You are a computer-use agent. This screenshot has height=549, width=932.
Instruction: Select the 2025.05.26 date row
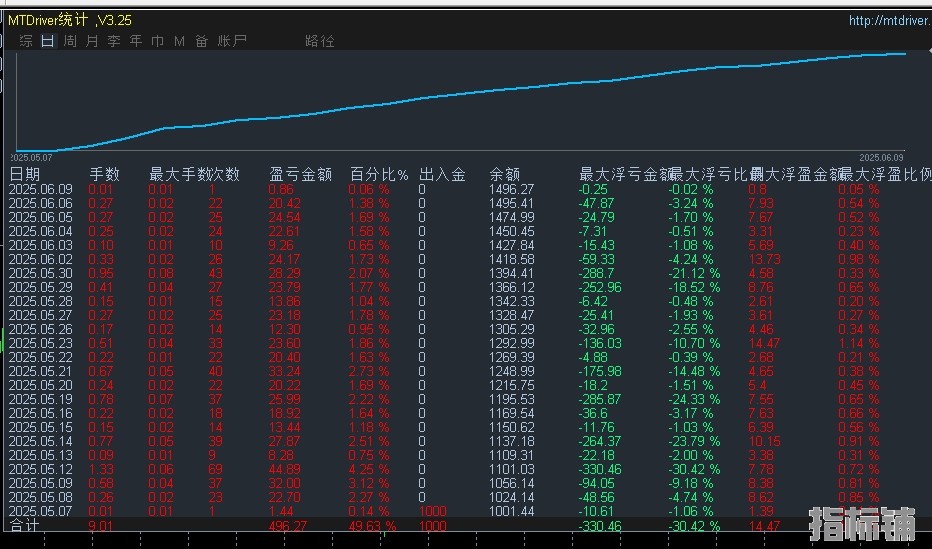pyautogui.click(x=40, y=329)
